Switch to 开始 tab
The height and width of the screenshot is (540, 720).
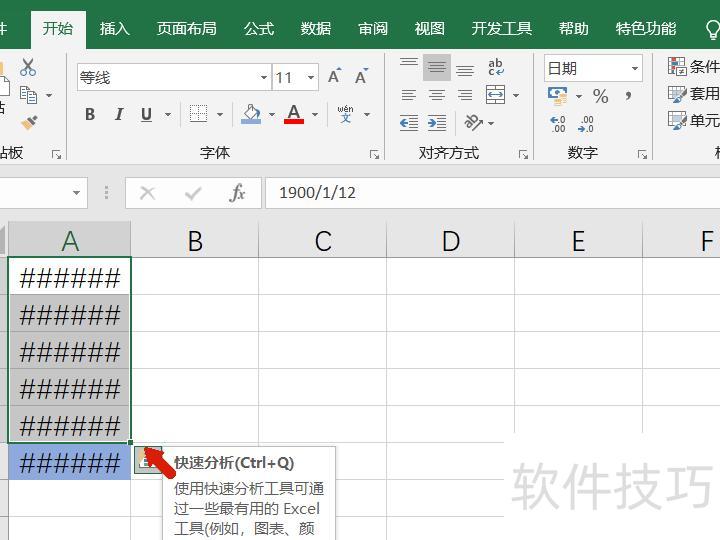pyautogui.click(x=58, y=28)
